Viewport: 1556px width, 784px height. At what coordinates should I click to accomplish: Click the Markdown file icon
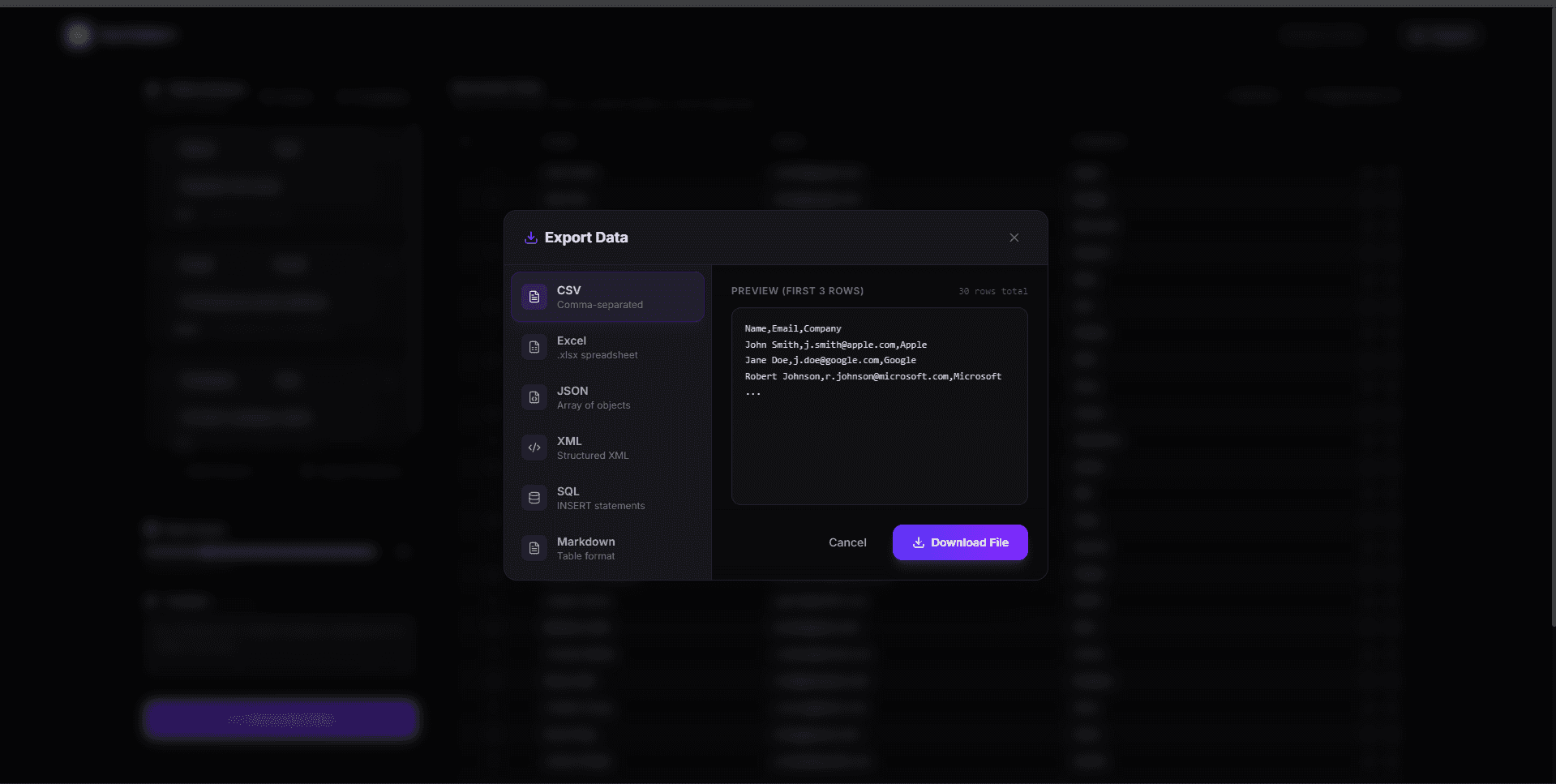[x=534, y=548]
